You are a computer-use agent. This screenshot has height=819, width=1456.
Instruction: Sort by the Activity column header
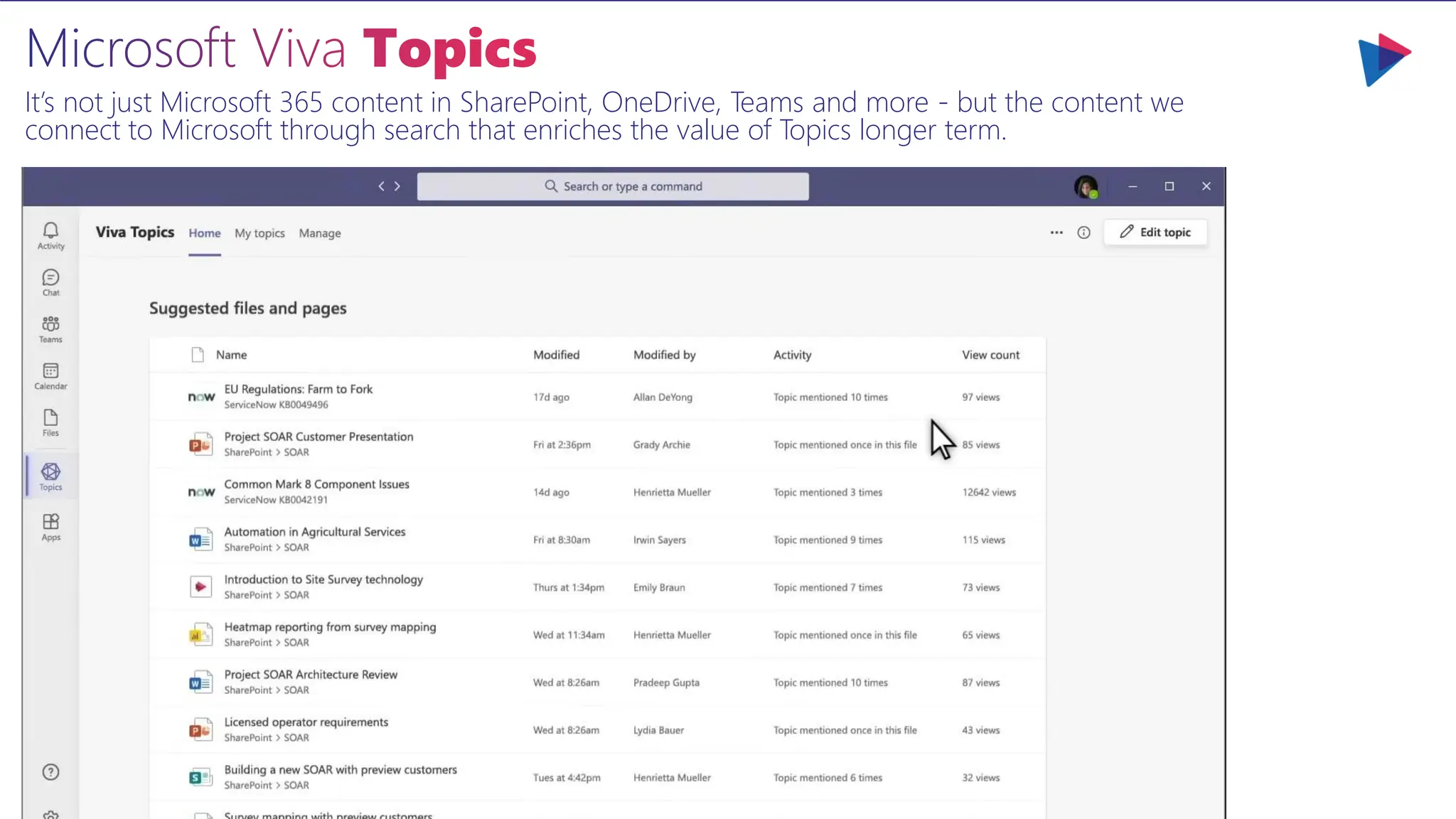click(x=792, y=355)
